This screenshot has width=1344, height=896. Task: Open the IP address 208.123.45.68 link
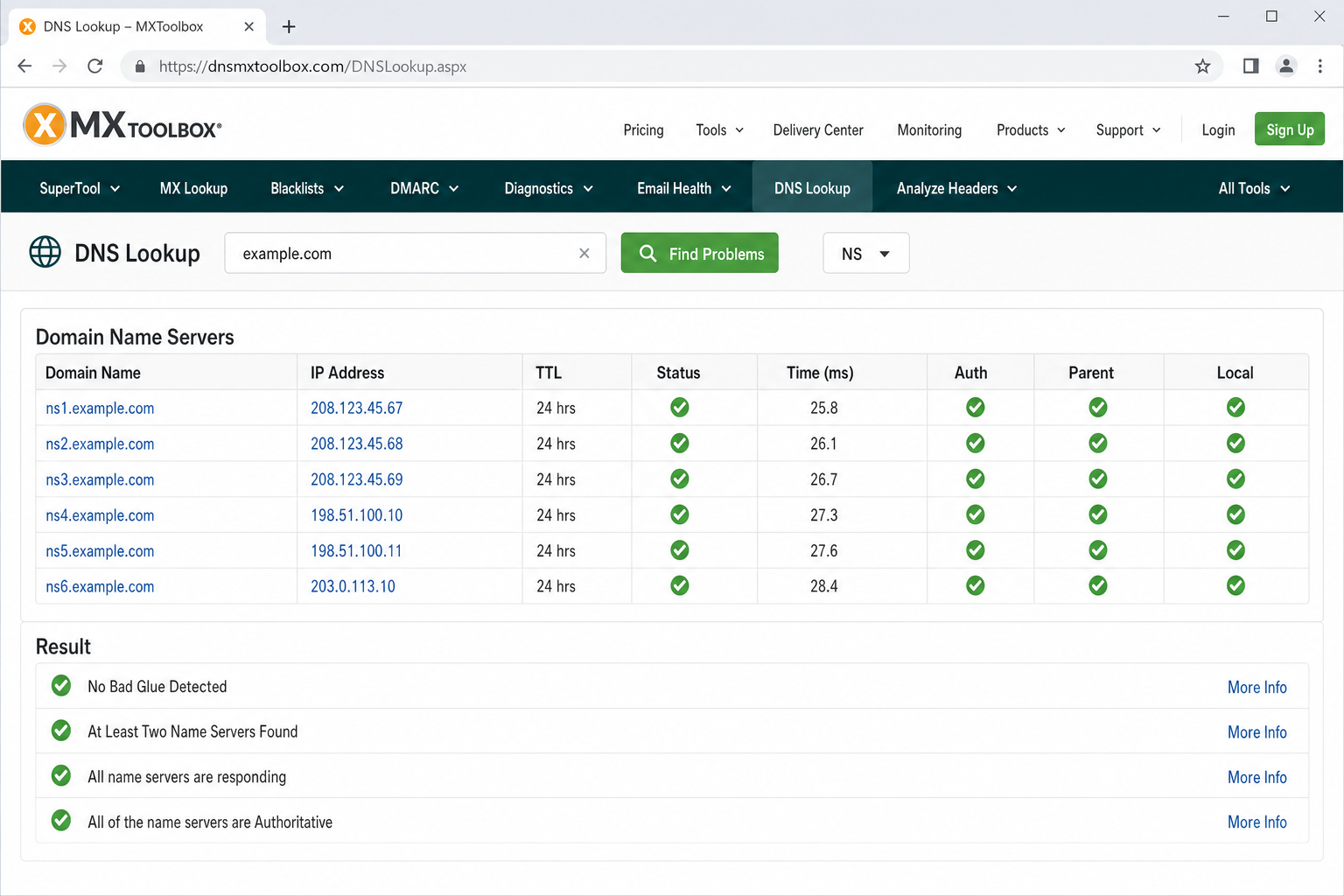pyautogui.click(x=357, y=444)
